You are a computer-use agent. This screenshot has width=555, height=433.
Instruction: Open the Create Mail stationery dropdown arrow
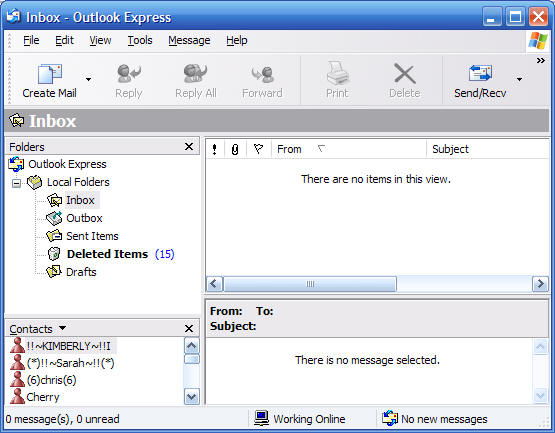[88, 79]
